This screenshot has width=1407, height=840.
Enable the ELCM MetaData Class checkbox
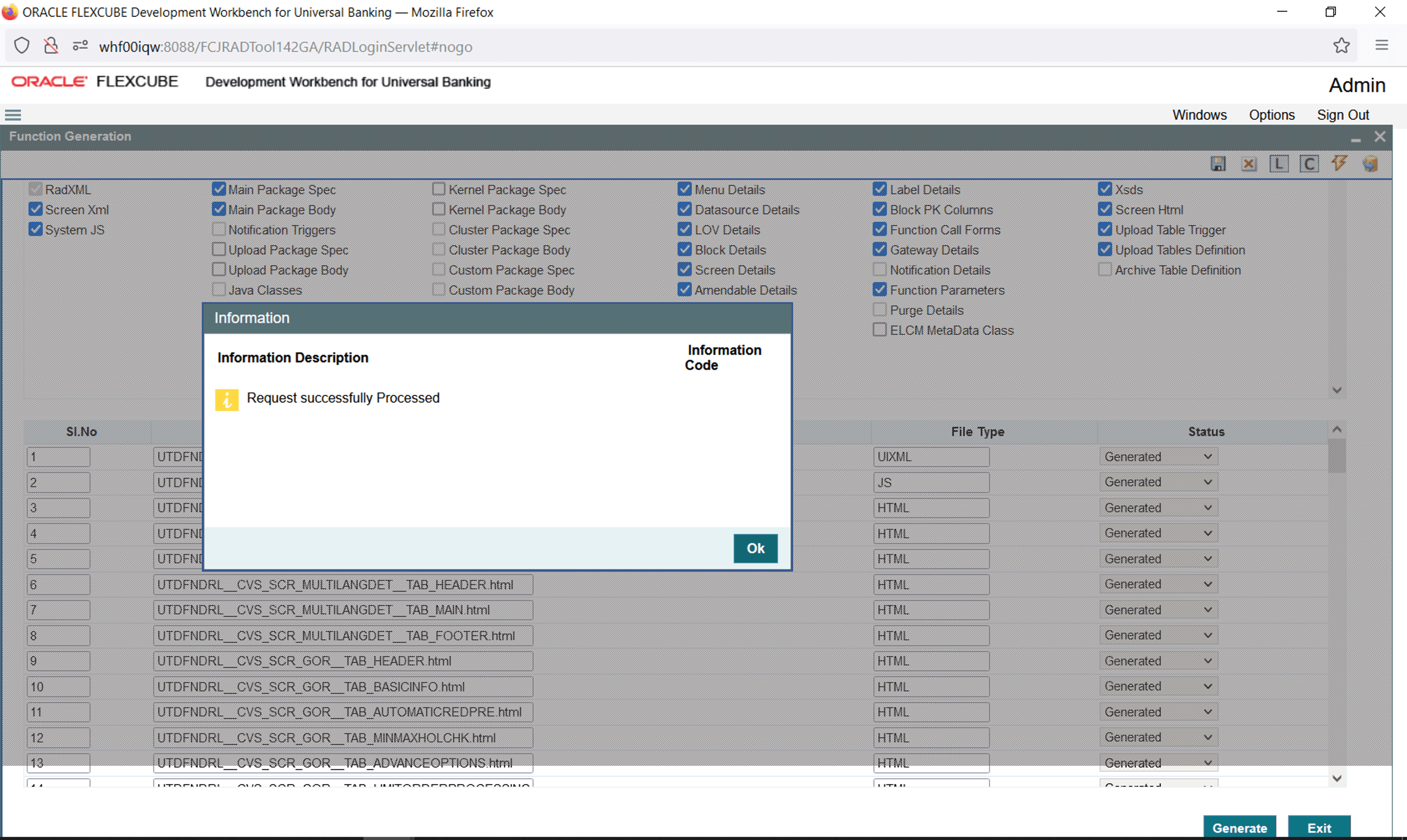(x=879, y=330)
